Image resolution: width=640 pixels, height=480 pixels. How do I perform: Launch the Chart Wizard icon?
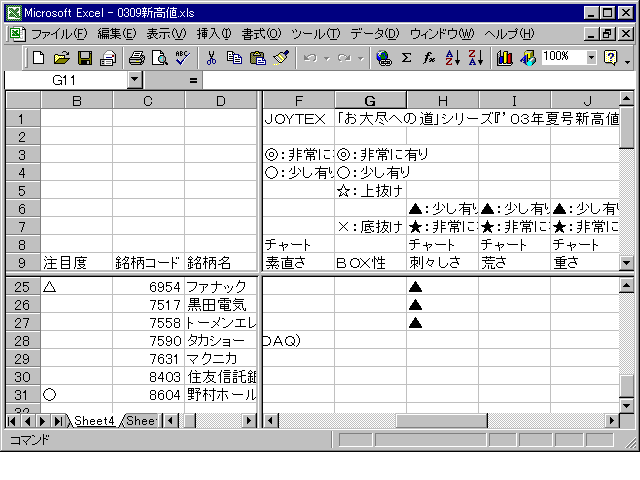click(504, 58)
